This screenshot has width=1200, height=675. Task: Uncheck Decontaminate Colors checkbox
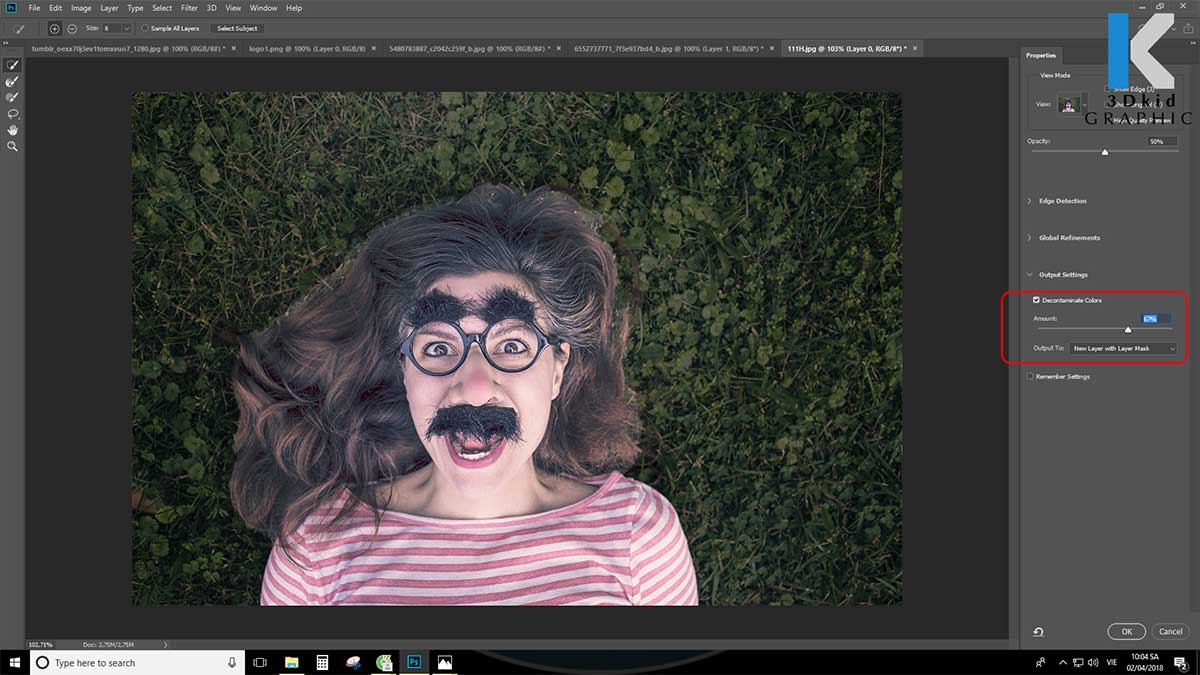tap(1036, 300)
